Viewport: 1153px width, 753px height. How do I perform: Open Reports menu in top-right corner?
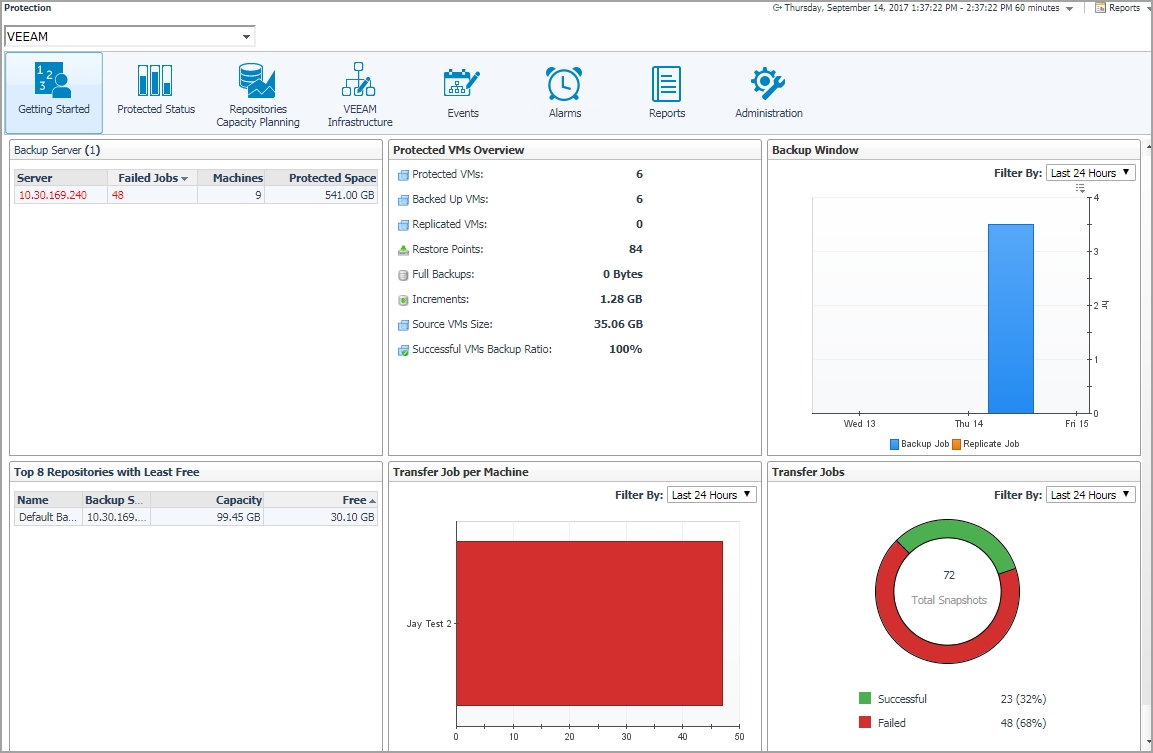pos(1118,8)
